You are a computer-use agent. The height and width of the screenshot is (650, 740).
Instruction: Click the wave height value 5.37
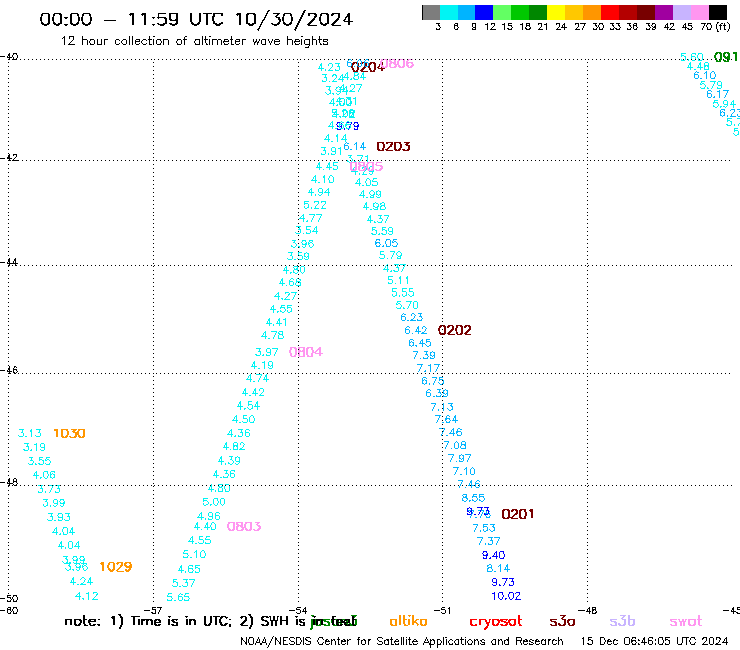point(184,583)
